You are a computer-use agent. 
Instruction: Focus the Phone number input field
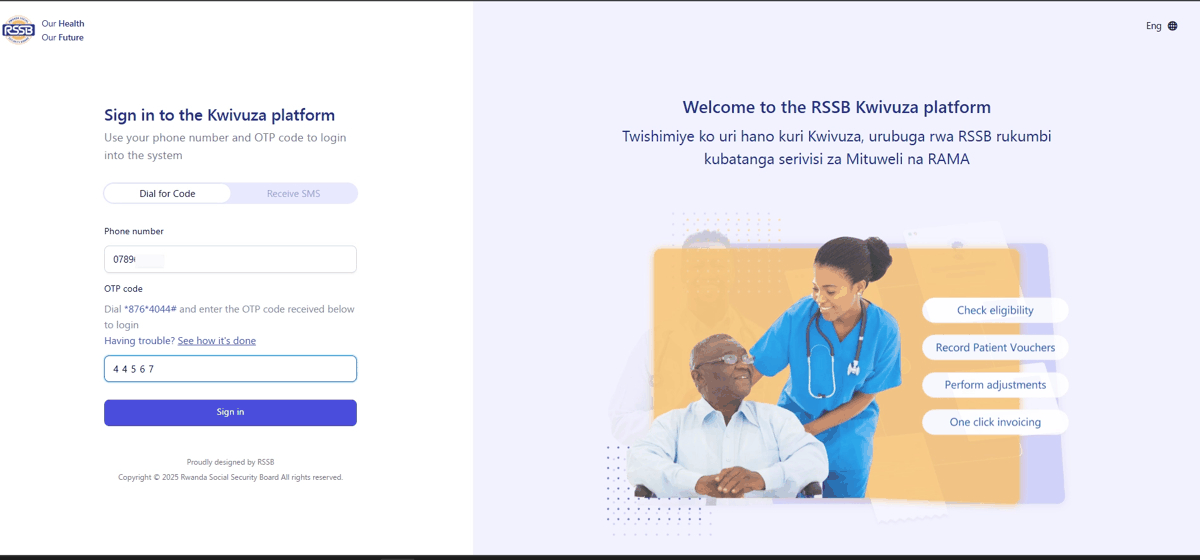[230, 259]
